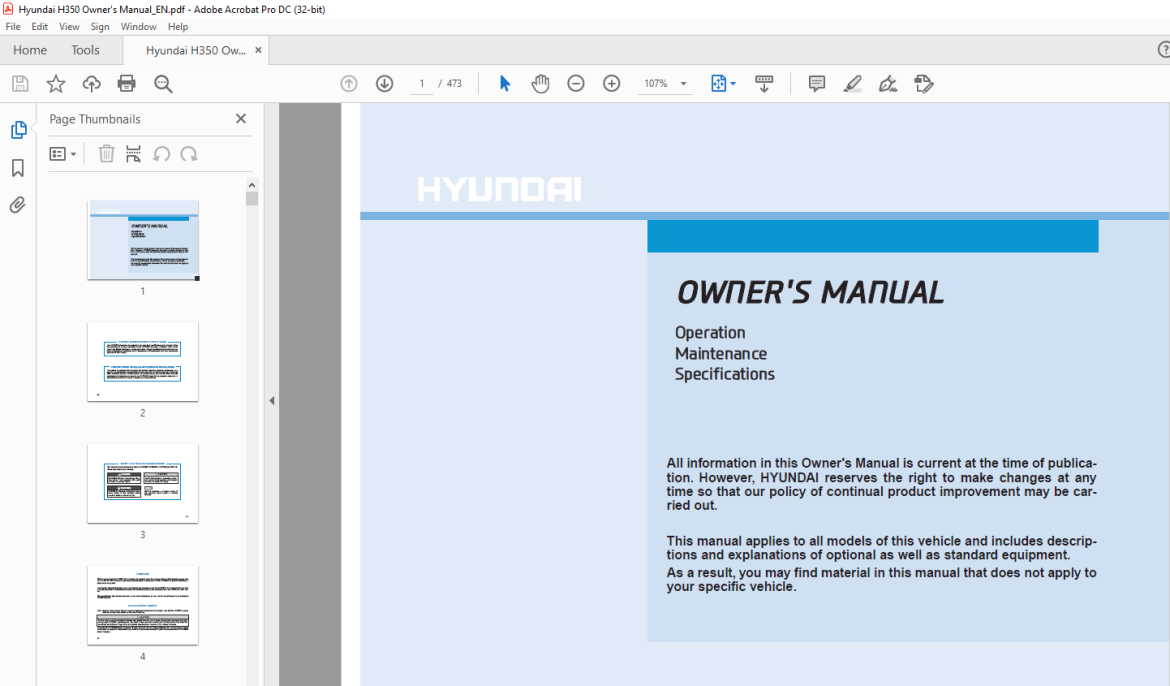This screenshot has height=686, width=1170.
Task: Collapse the navigation pane arrow
Action: (272, 401)
